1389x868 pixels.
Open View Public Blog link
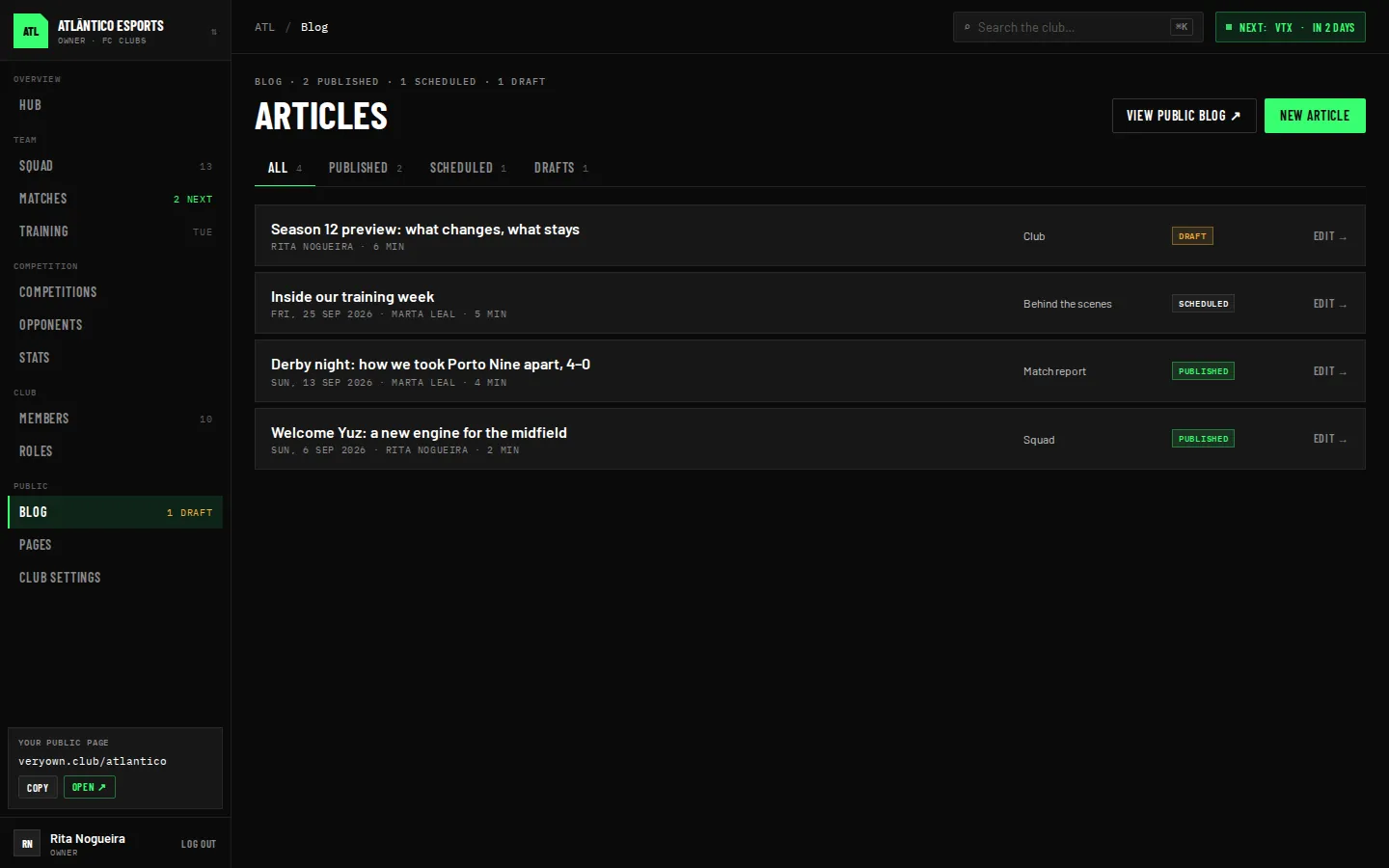1185,116
